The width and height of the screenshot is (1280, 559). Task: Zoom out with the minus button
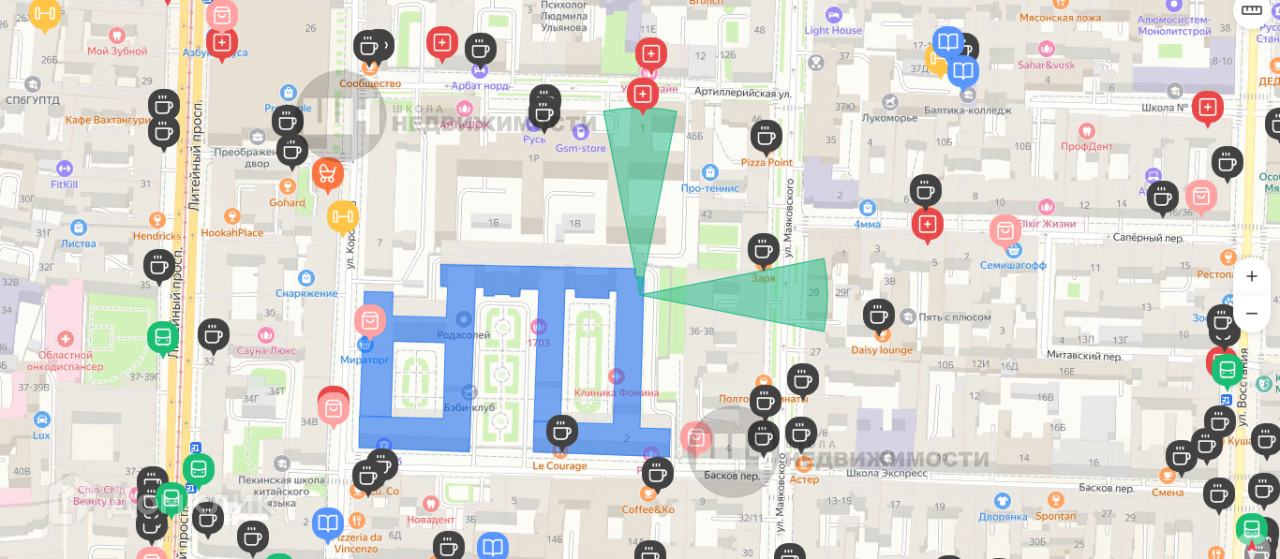point(1252,313)
